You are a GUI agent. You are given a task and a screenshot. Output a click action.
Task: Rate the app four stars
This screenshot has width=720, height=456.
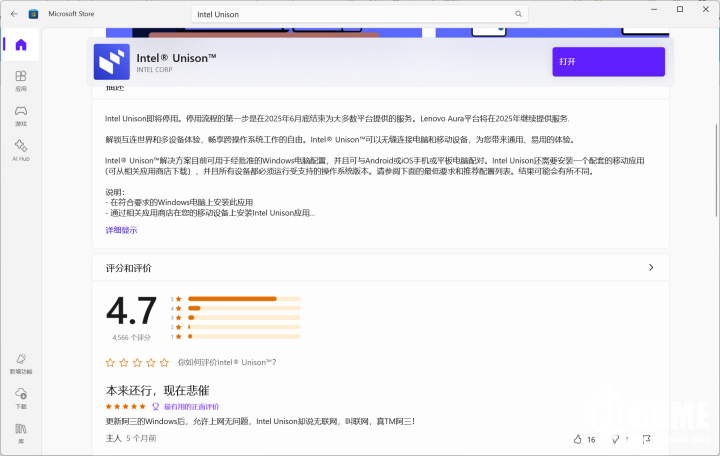(x=151, y=363)
